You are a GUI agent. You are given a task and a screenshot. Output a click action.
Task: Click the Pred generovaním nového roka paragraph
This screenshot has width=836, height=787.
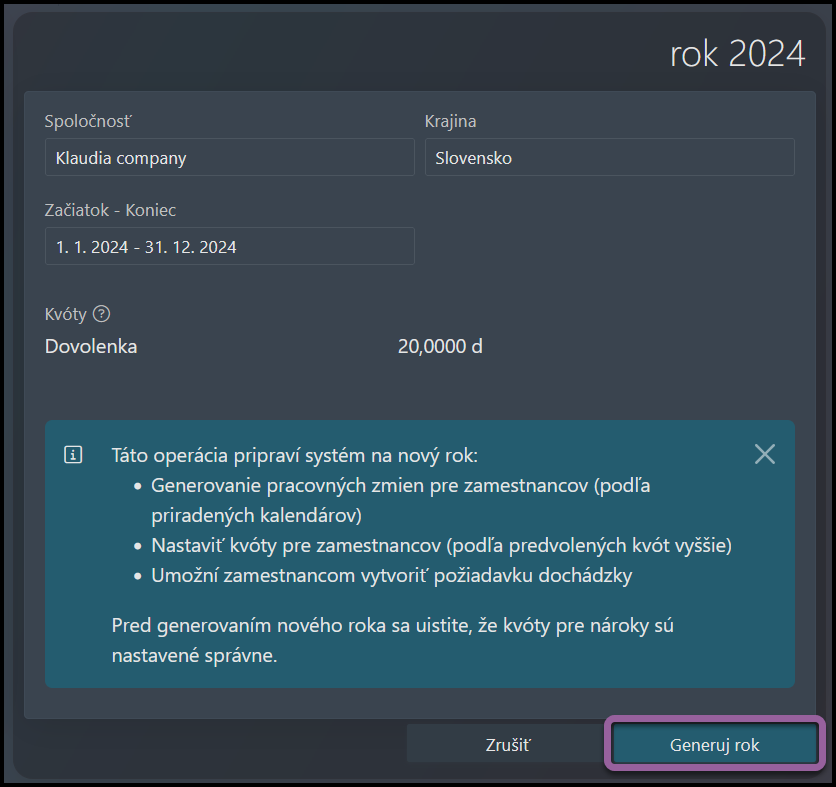coord(392,640)
